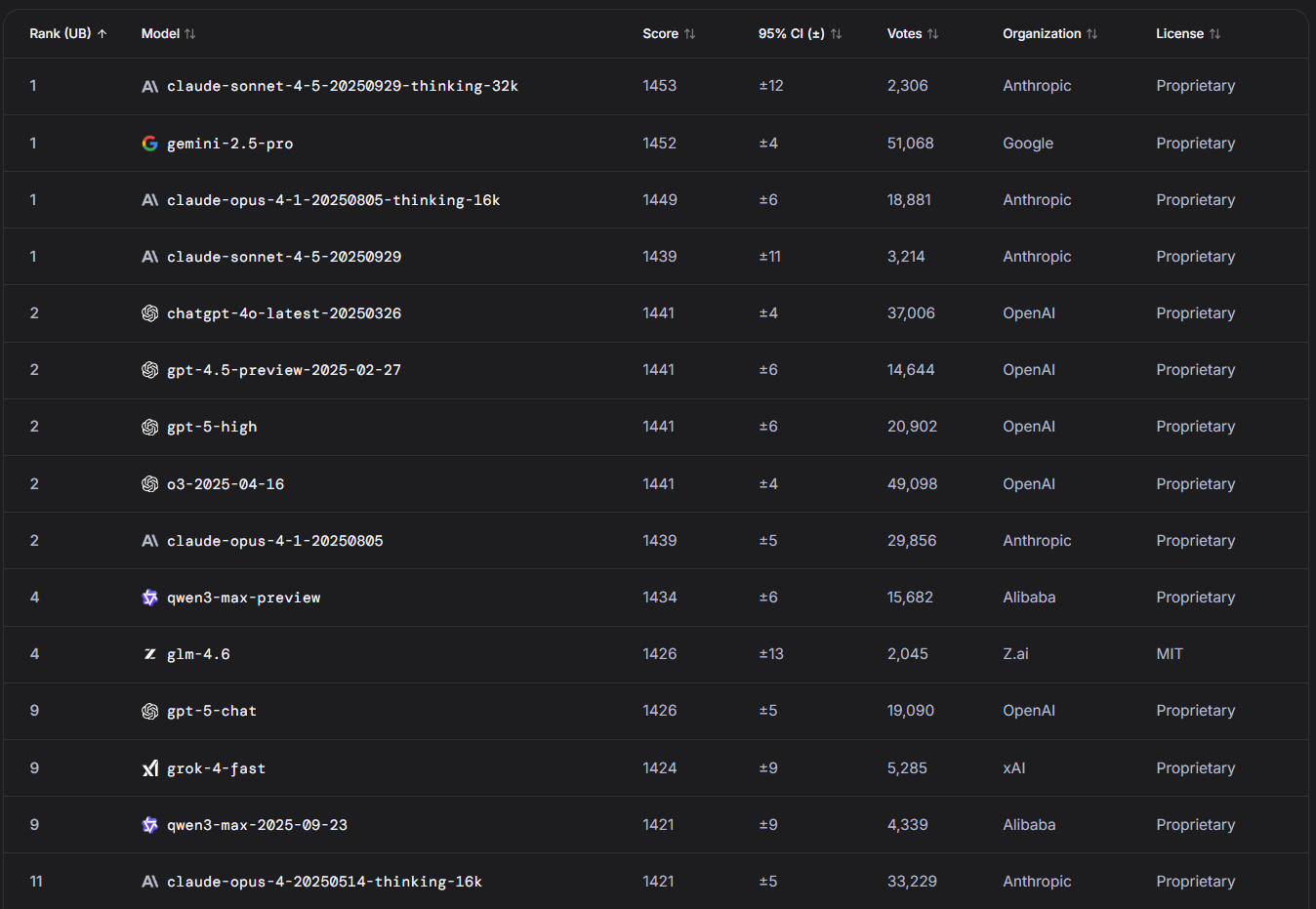Open the glm-4.6 model link
Viewport: 1316px width, 909px height.
[199, 654]
